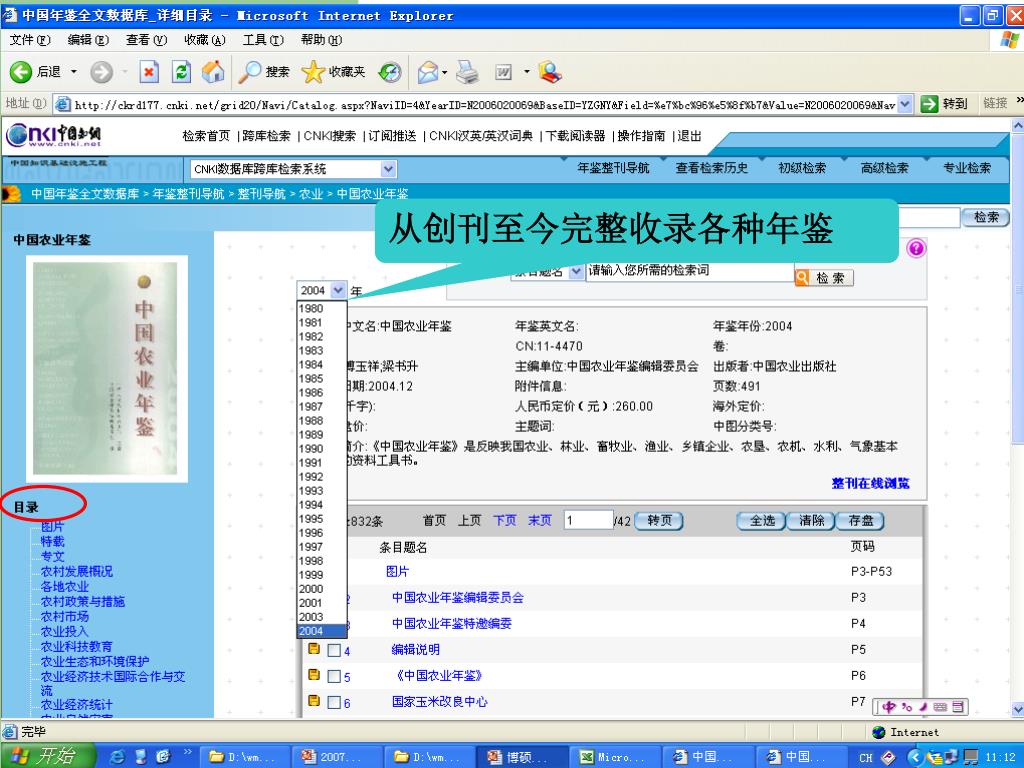Open the 查看 menu
This screenshot has height=768, width=1024.
pyautogui.click(x=146, y=40)
